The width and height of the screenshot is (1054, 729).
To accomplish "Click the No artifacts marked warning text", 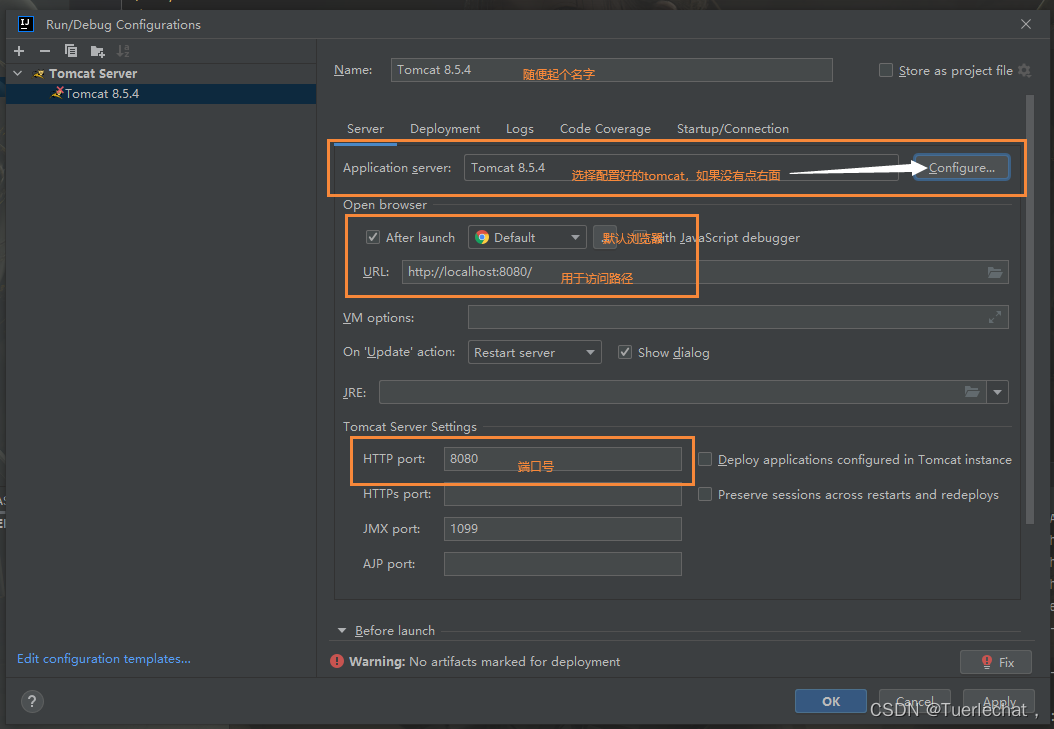I will [x=514, y=662].
